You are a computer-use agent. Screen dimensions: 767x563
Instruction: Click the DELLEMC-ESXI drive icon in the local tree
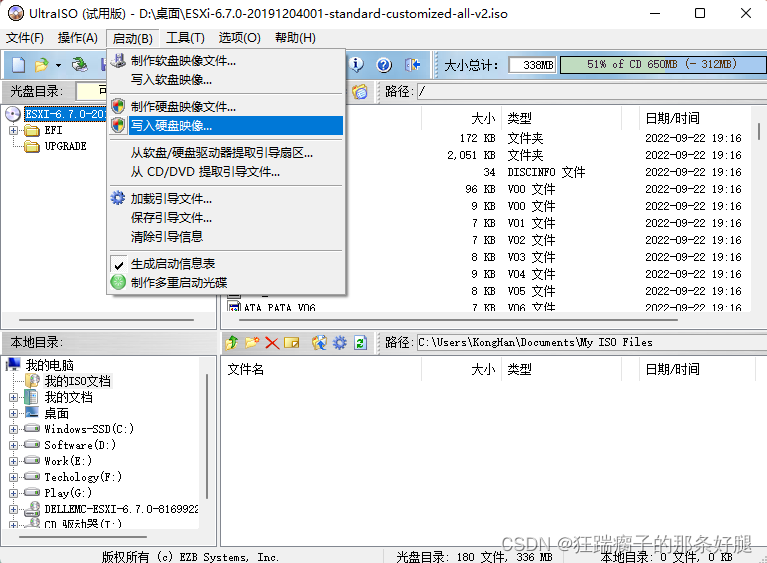click(32, 509)
